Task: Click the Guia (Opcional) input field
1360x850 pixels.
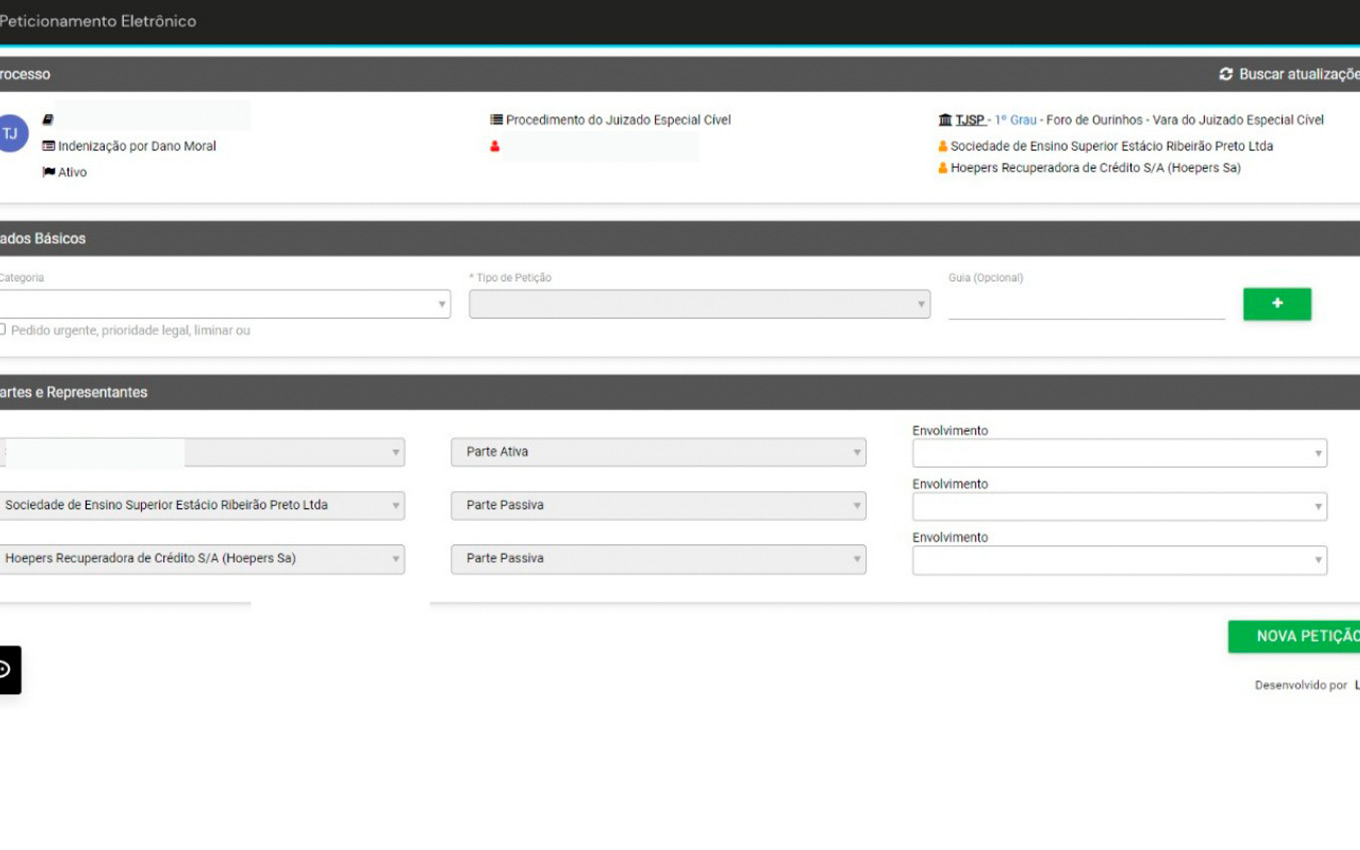Action: coord(1086,304)
